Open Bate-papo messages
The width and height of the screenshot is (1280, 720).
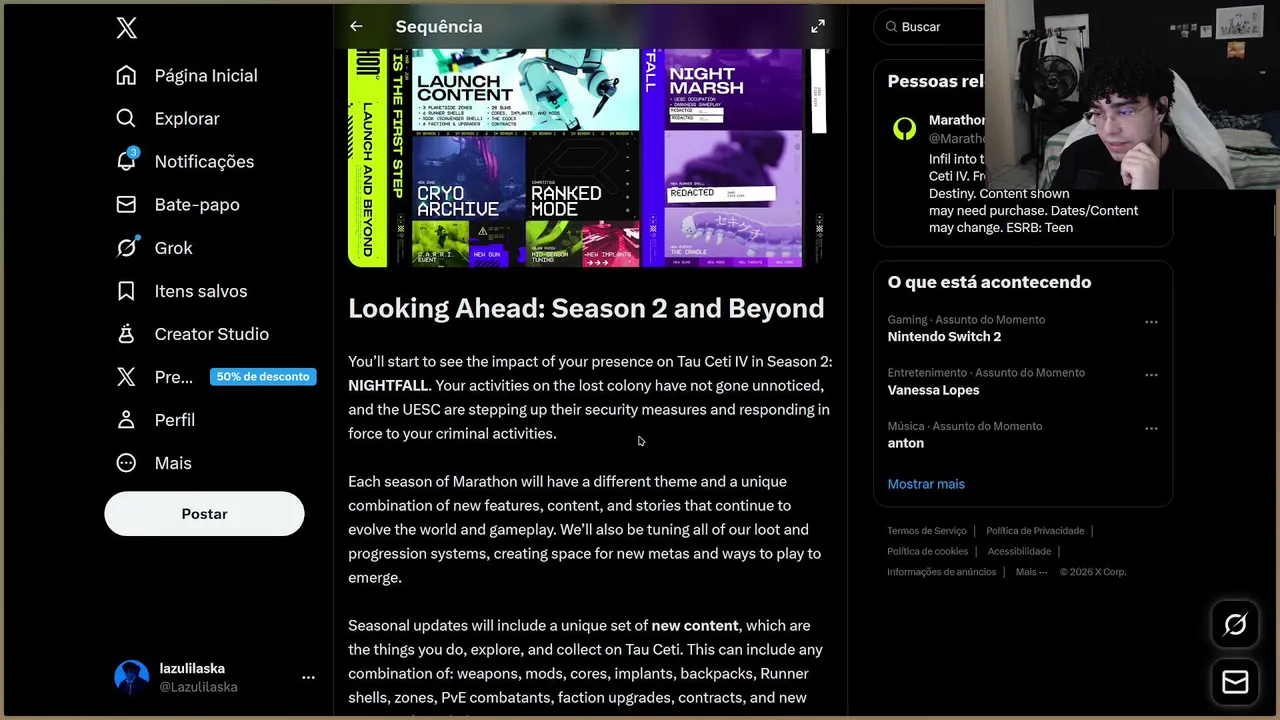pyautogui.click(x=177, y=204)
